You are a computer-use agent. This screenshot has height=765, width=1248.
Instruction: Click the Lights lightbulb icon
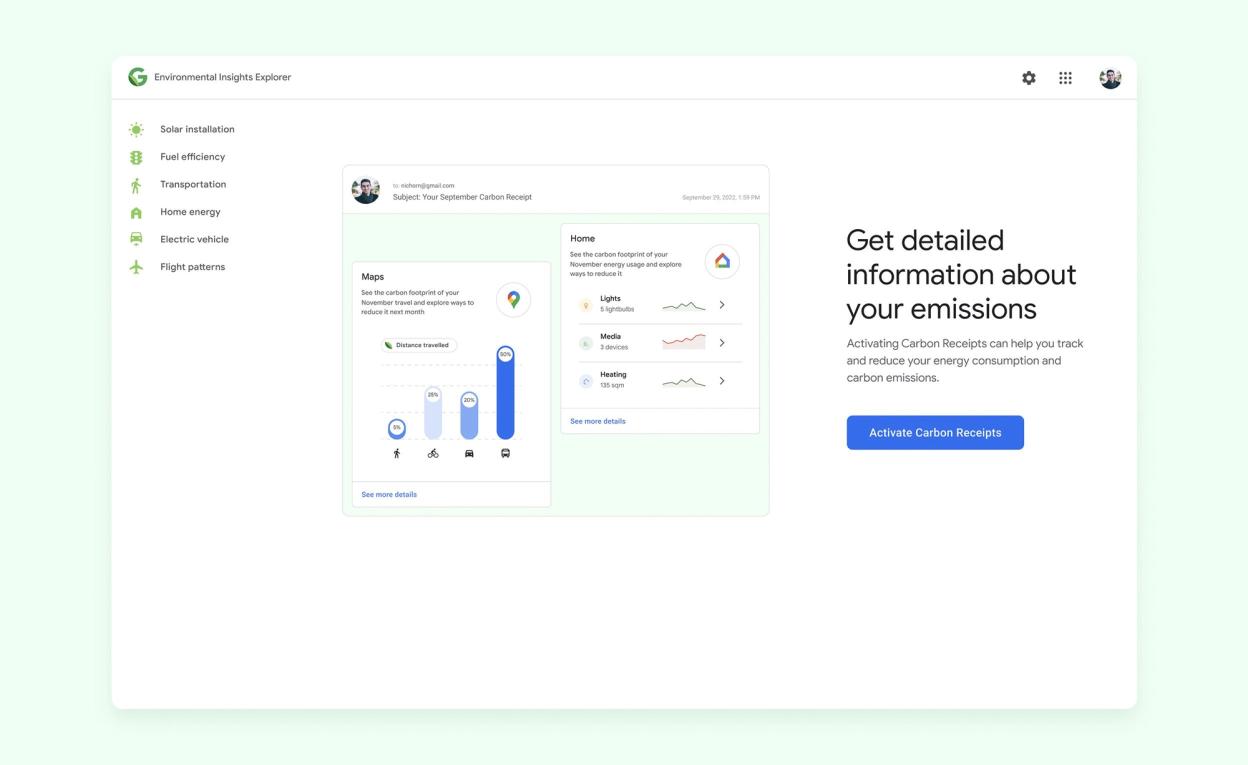point(586,305)
